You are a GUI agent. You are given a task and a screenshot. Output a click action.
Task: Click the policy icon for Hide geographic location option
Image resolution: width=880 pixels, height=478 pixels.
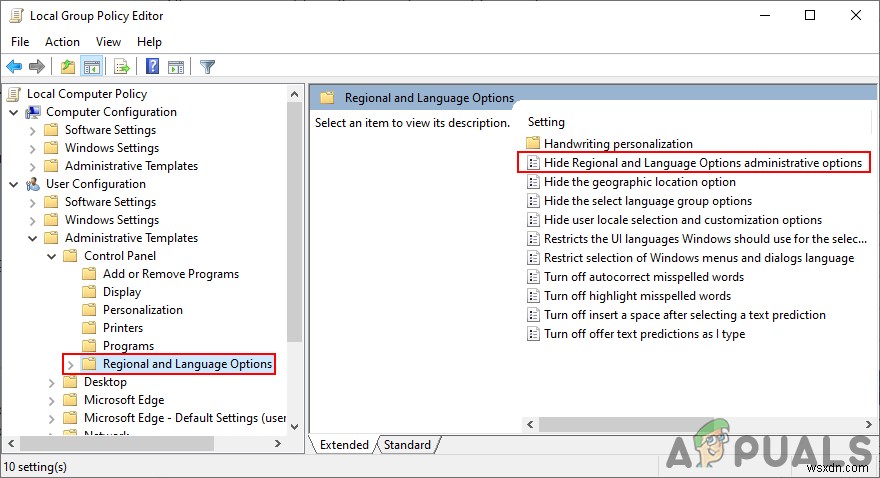pyautogui.click(x=533, y=182)
